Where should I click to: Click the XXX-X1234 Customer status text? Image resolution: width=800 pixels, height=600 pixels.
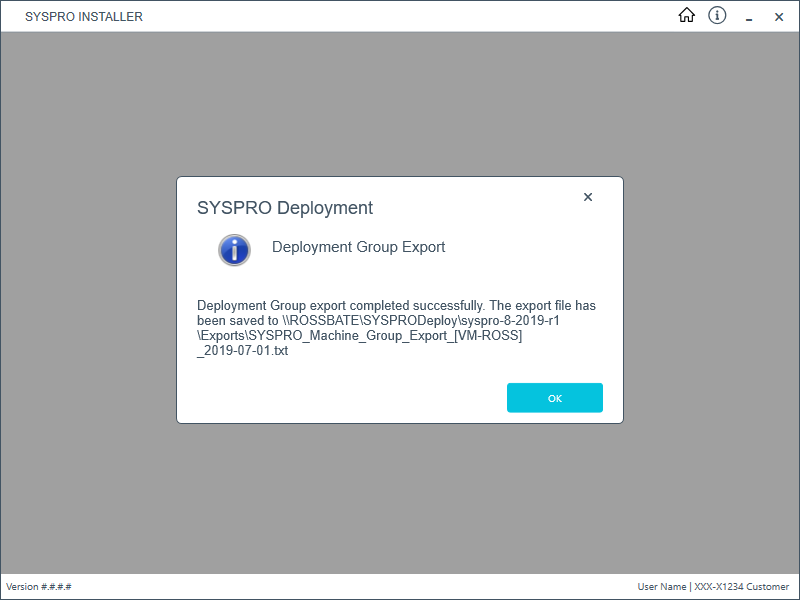coord(742,586)
